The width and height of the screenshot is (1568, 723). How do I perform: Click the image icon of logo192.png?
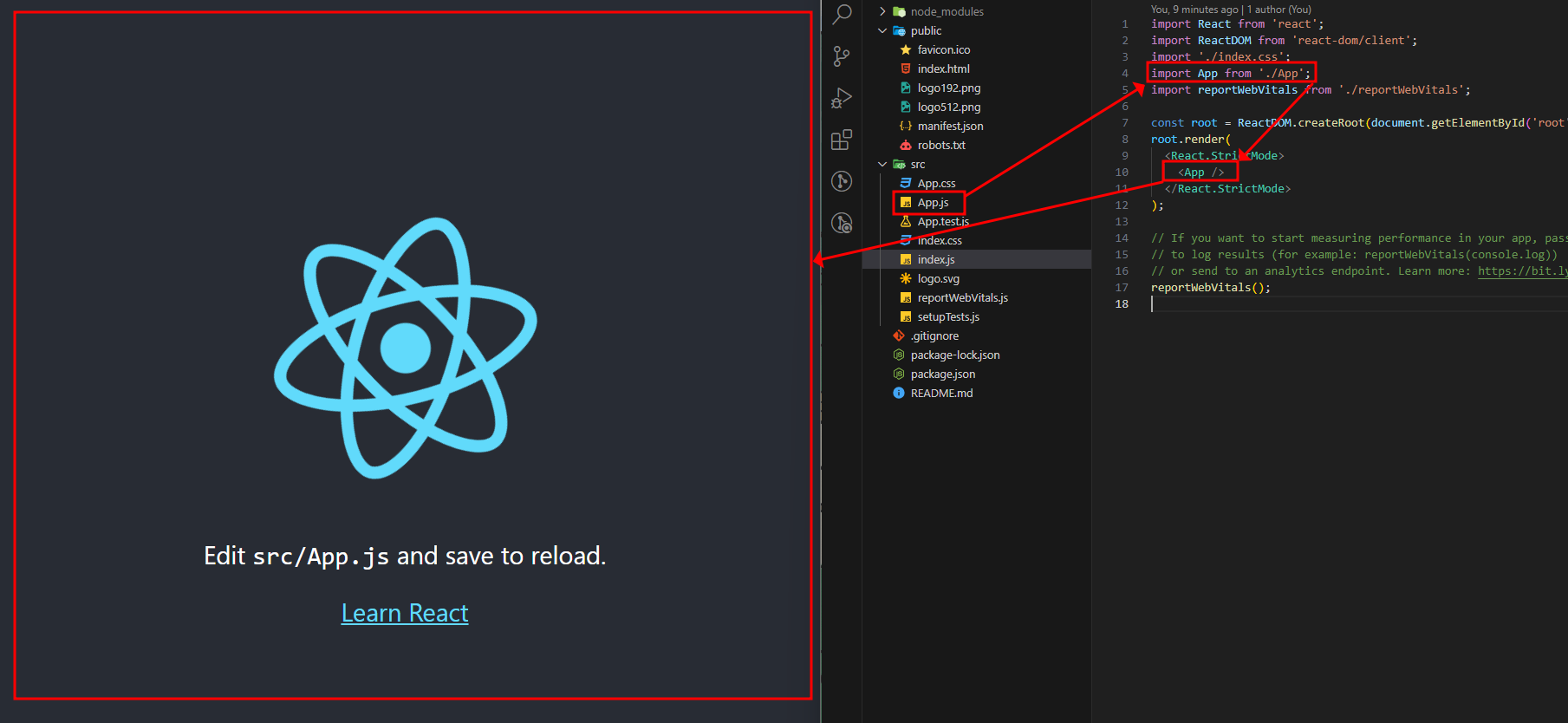[x=906, y=88]
